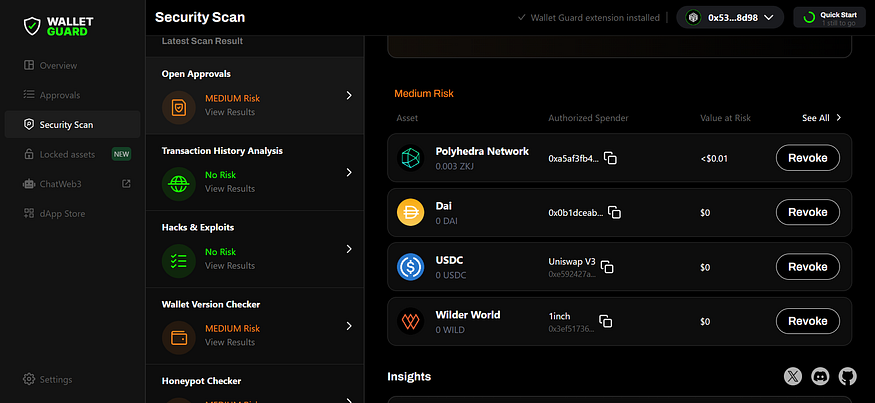Click the wallet avatar cube icon
The image size is (875, 403).
693,17
